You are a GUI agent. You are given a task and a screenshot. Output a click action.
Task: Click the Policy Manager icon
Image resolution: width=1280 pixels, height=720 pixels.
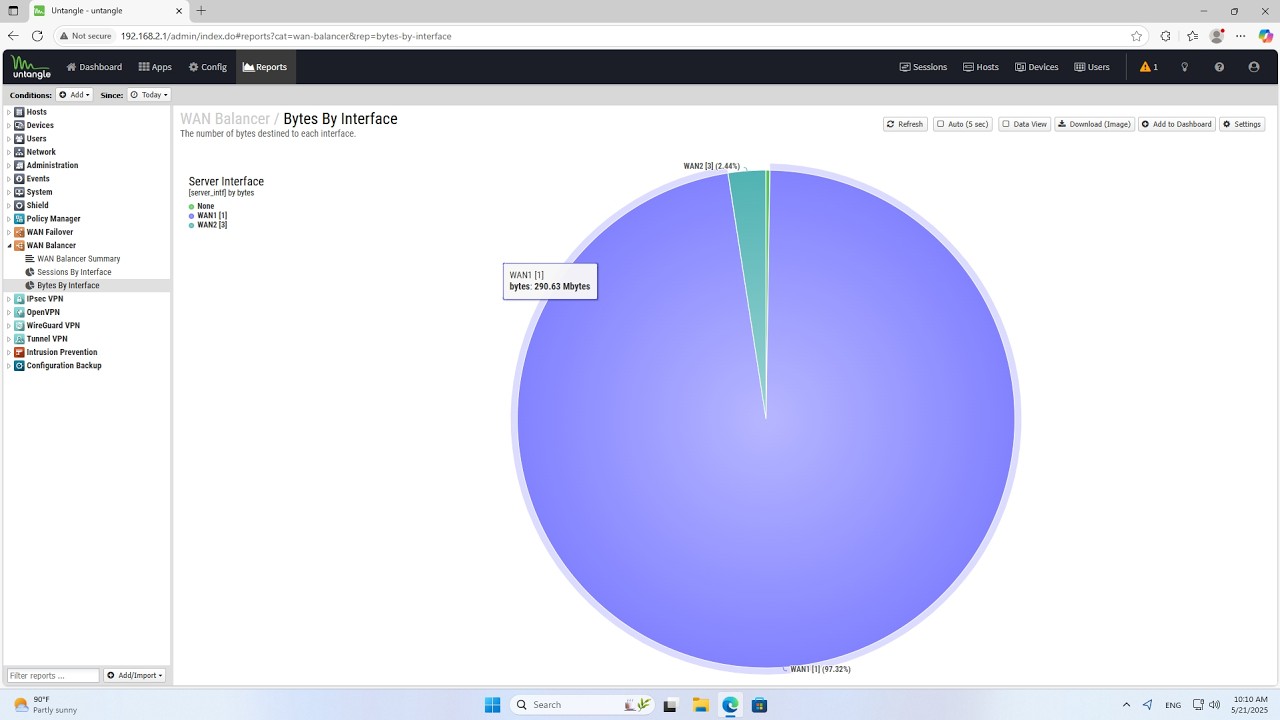(19, 219)
